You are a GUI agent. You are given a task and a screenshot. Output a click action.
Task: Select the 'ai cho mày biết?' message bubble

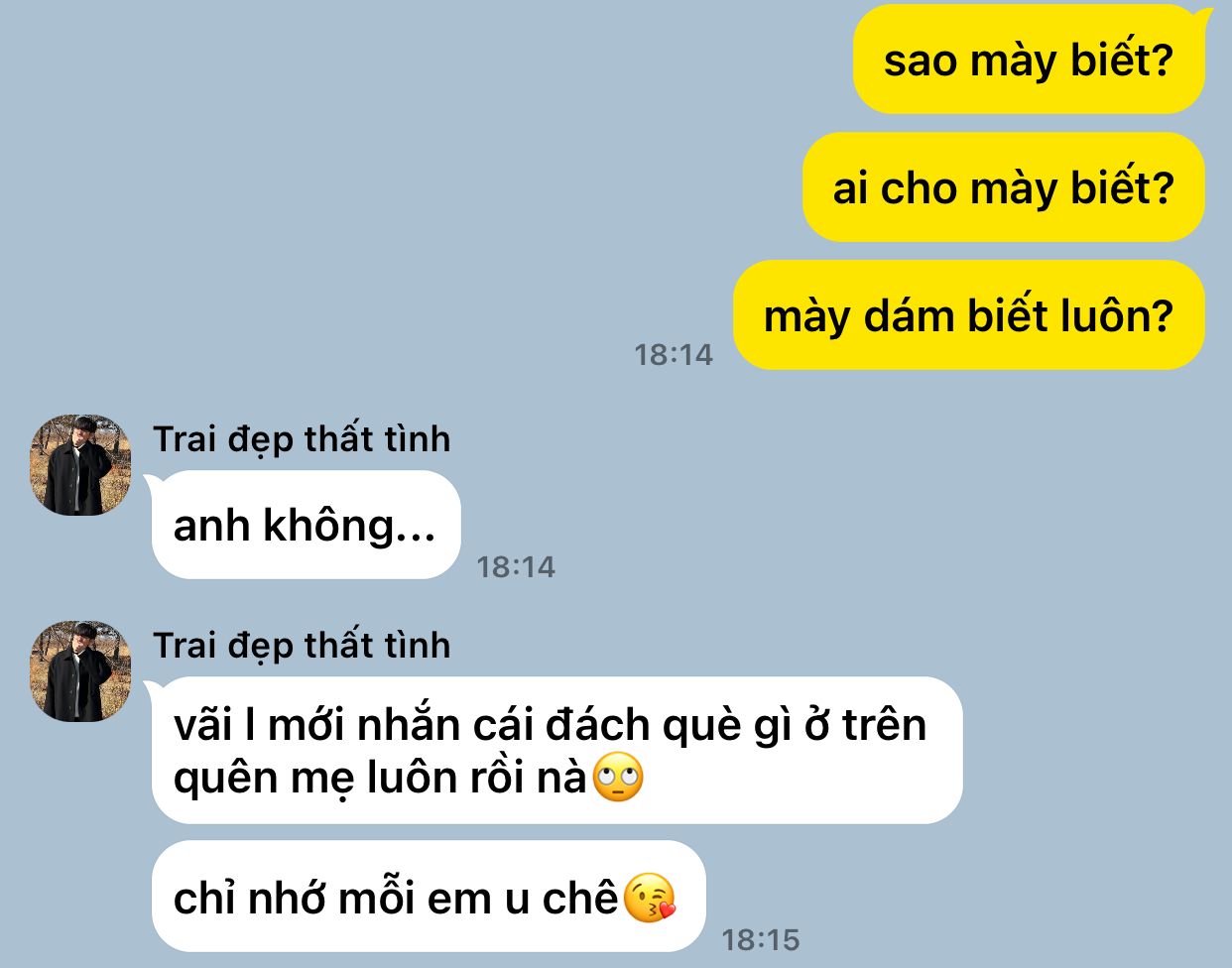[1003, 187]
